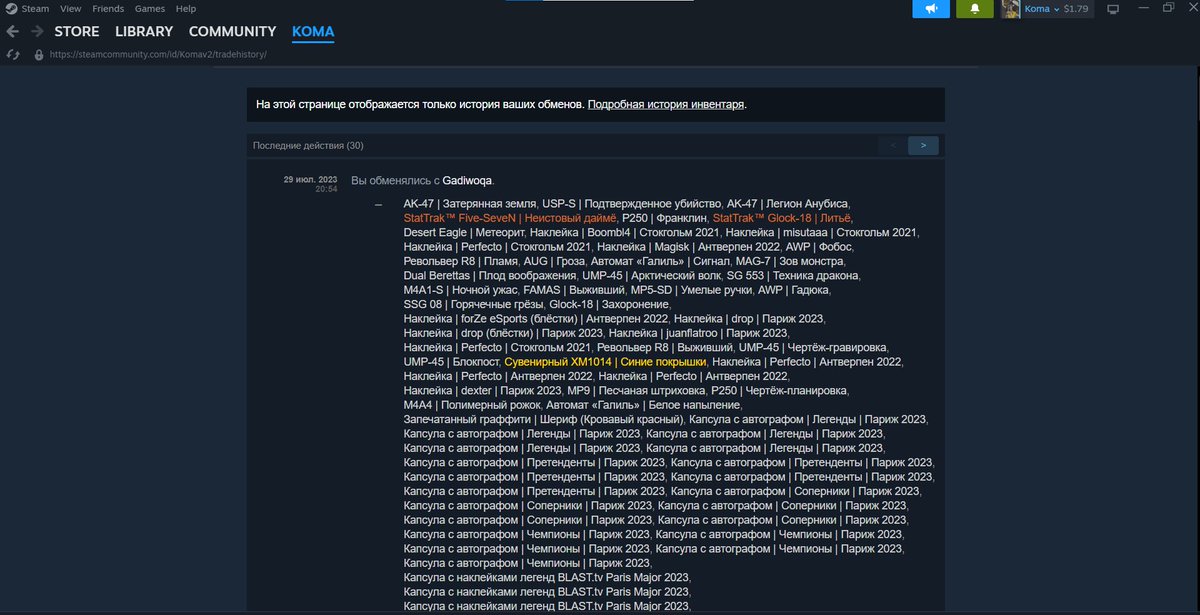The height and width of the screenshot is (615, 1200).
Task: Open the View menu
Action: click(x=70, y=8)
